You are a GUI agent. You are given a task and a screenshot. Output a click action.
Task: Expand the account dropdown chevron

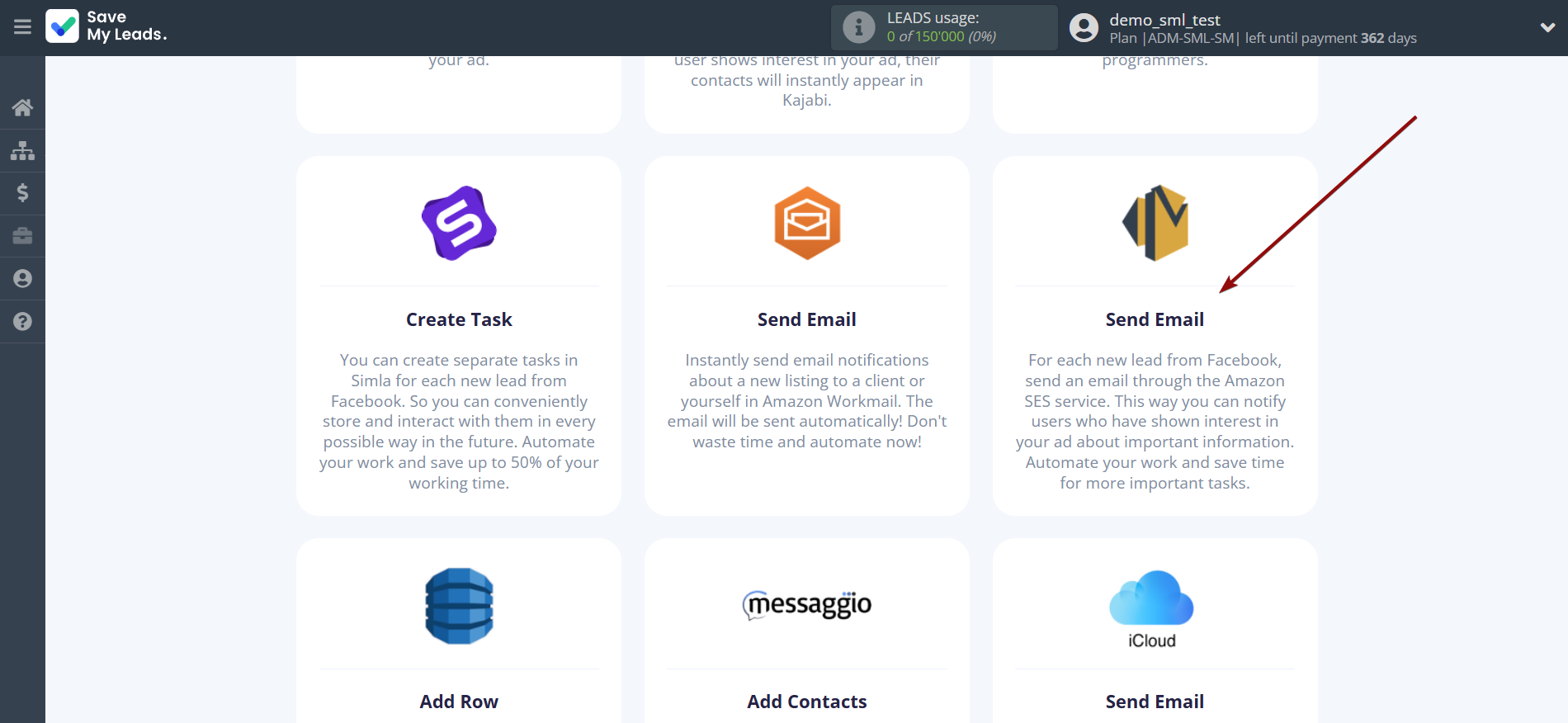pos(1547,27)
